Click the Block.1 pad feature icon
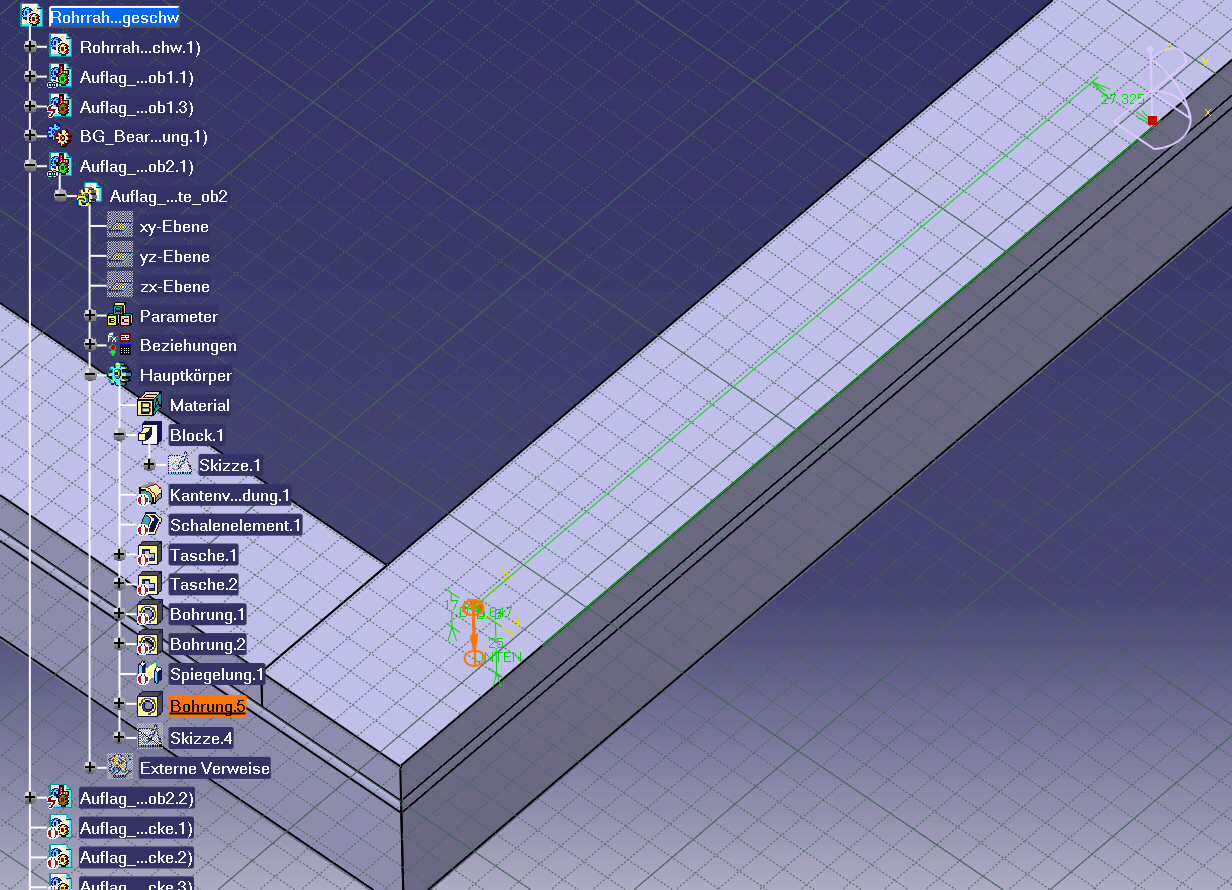 (x=150, y=435)
